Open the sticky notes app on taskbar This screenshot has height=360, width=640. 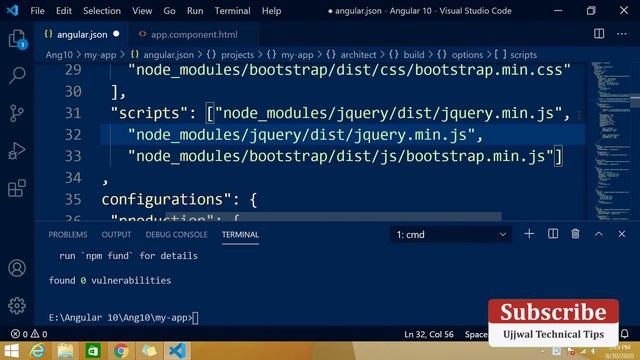(x=149, y=351)
